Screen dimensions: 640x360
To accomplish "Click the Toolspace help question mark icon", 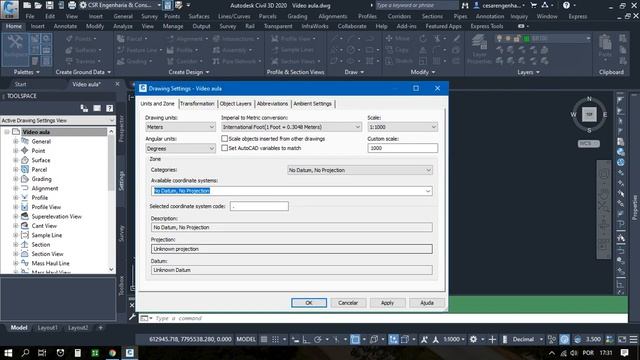I will point(109,108).
